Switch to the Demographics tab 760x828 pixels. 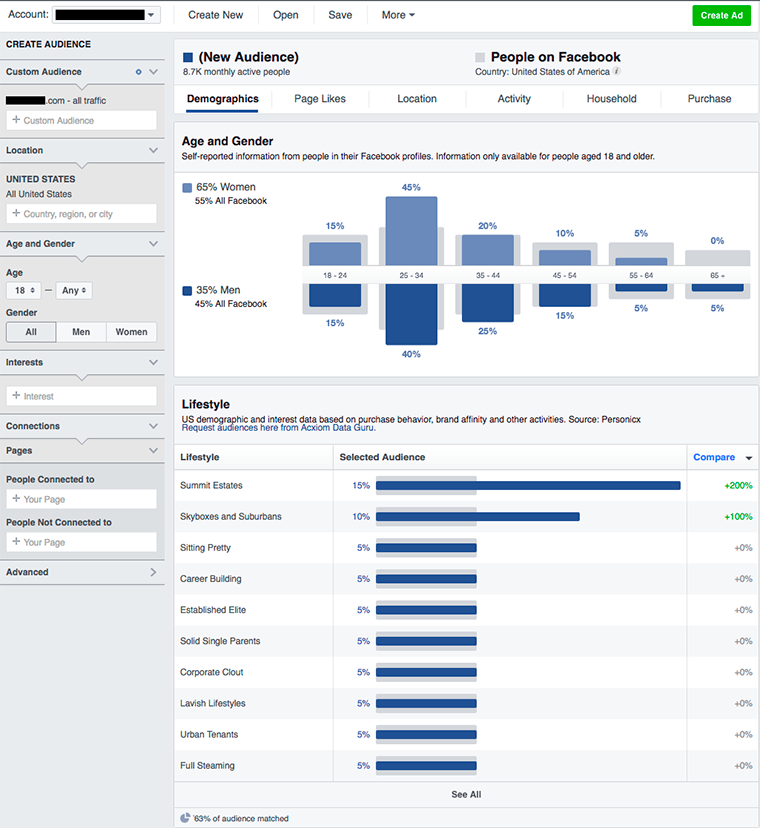click(222, 99)
